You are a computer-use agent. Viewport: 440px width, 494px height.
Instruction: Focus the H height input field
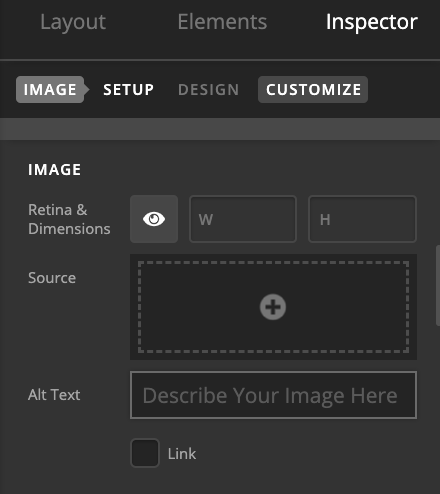coord(362,219)
